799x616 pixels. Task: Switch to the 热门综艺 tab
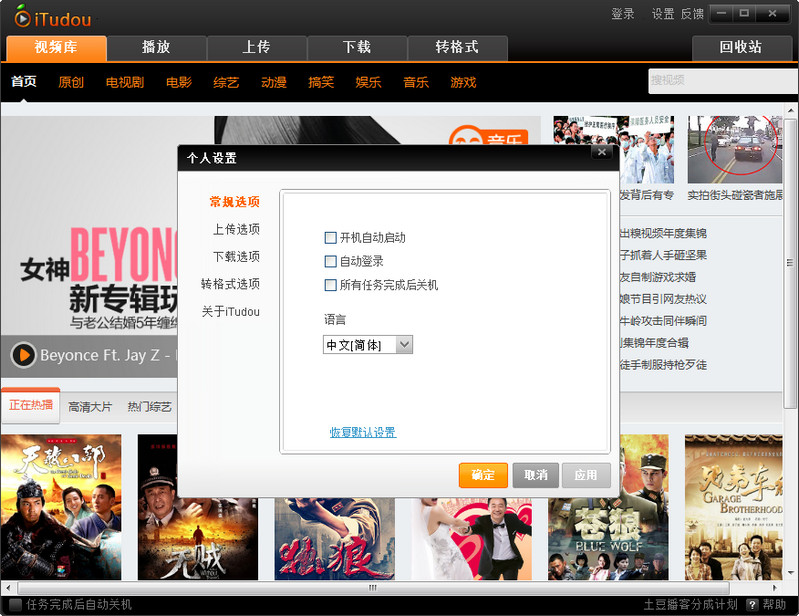[x=149, y=407]
